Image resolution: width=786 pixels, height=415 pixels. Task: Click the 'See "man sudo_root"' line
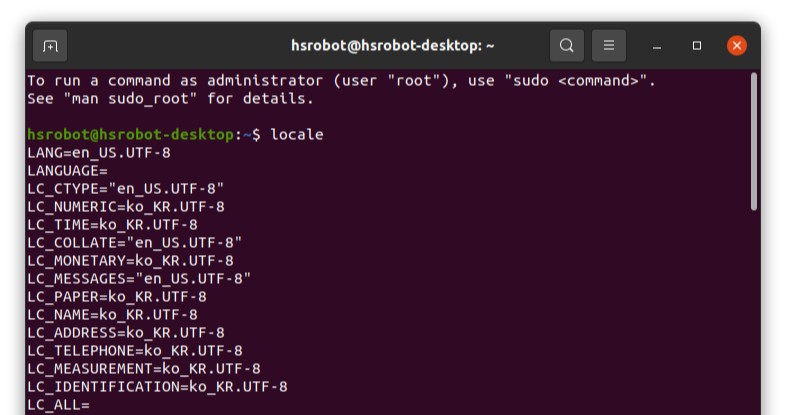(170, 99)
